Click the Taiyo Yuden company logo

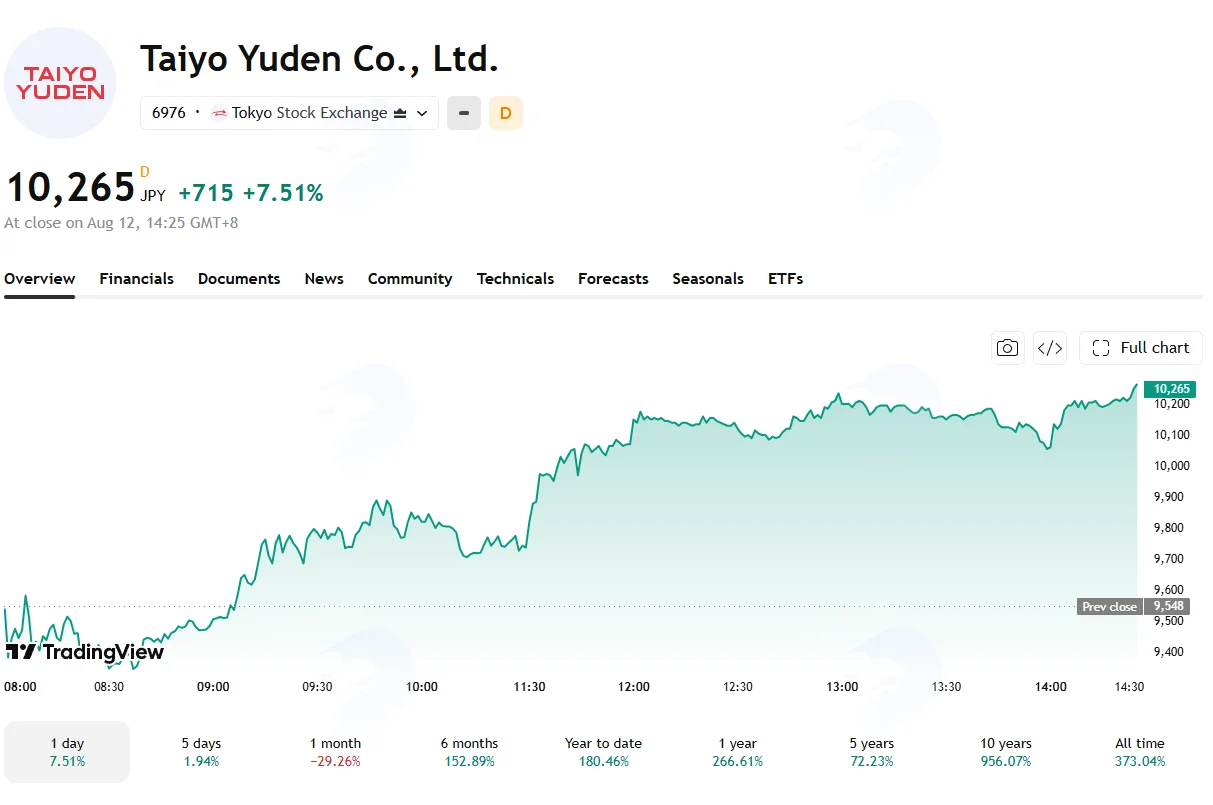point(60,83)
